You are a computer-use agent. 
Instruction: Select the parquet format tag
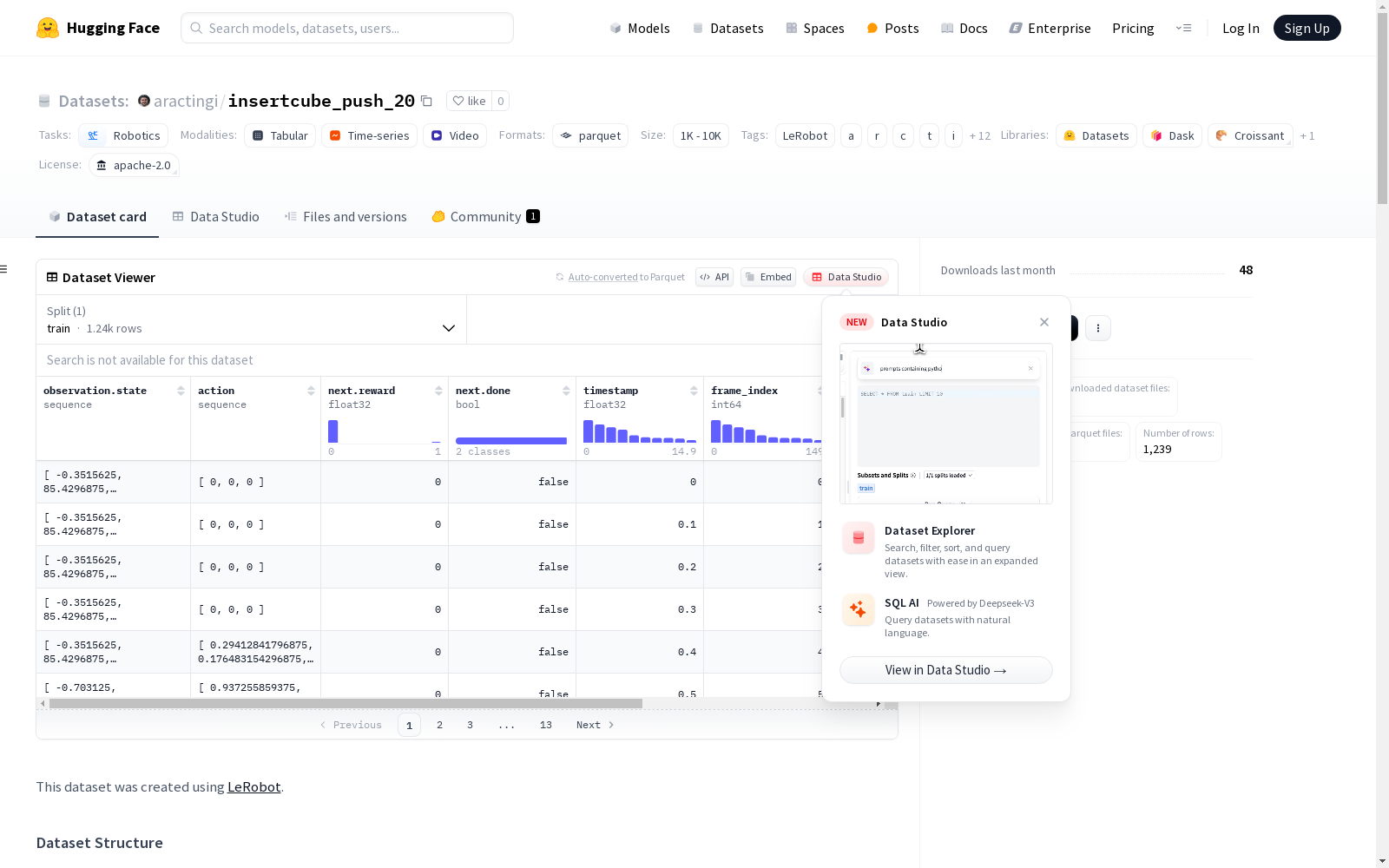(x=590, y=135)
